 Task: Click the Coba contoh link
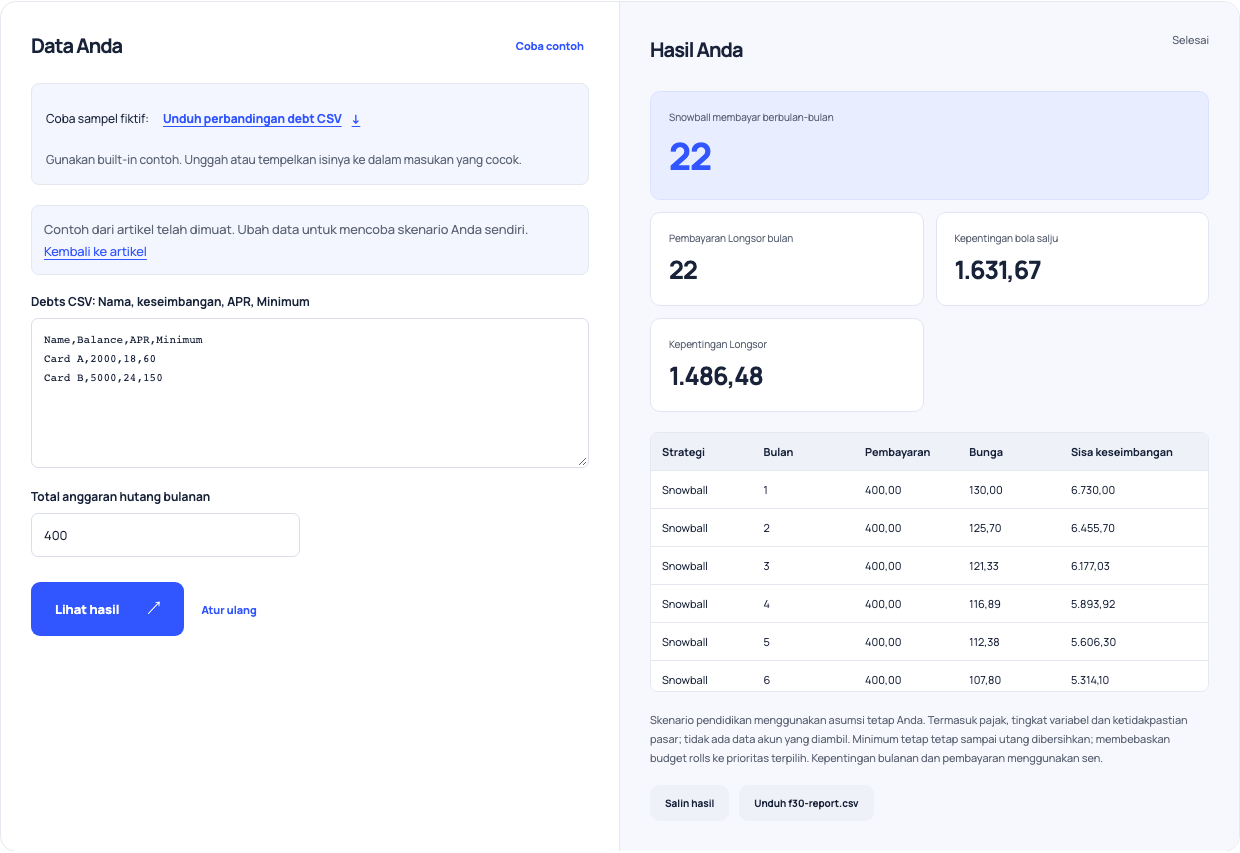(x=549, y=46)
